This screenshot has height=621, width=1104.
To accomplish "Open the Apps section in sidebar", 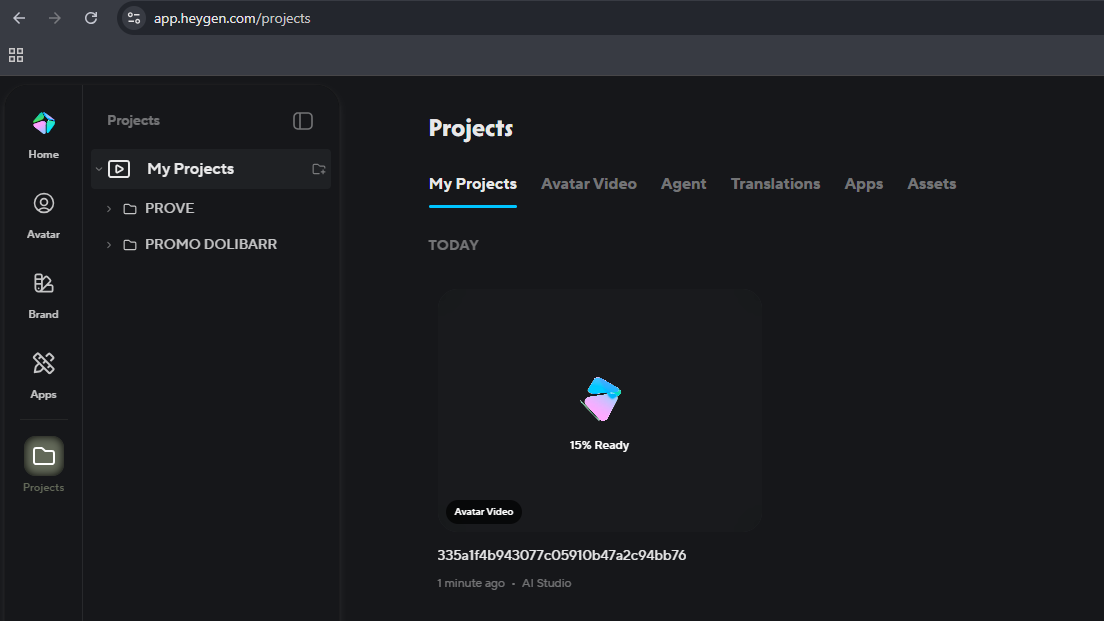I will pyautogui.click(x=44, y=376).
